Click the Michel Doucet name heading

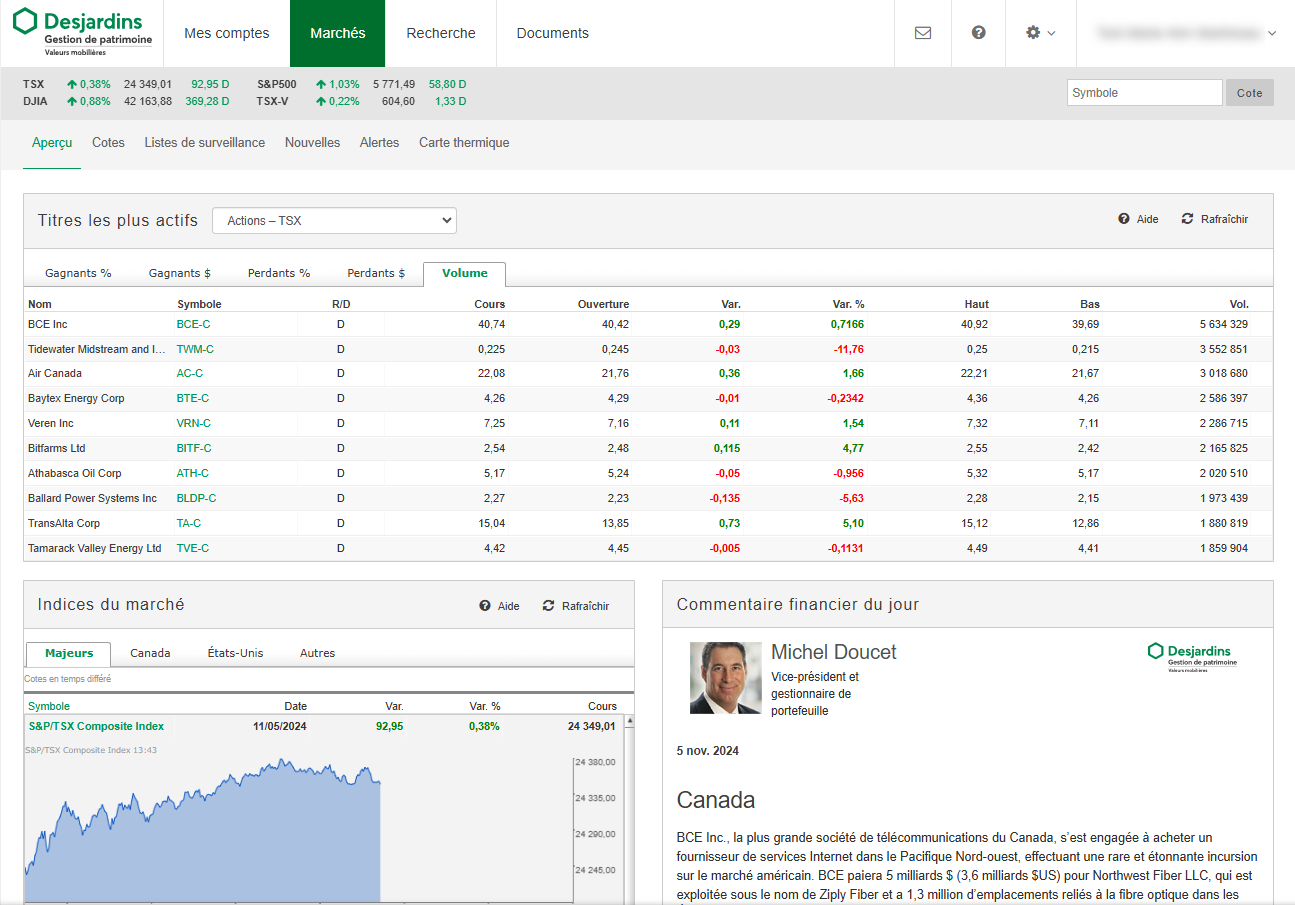[x=834, y=652]
